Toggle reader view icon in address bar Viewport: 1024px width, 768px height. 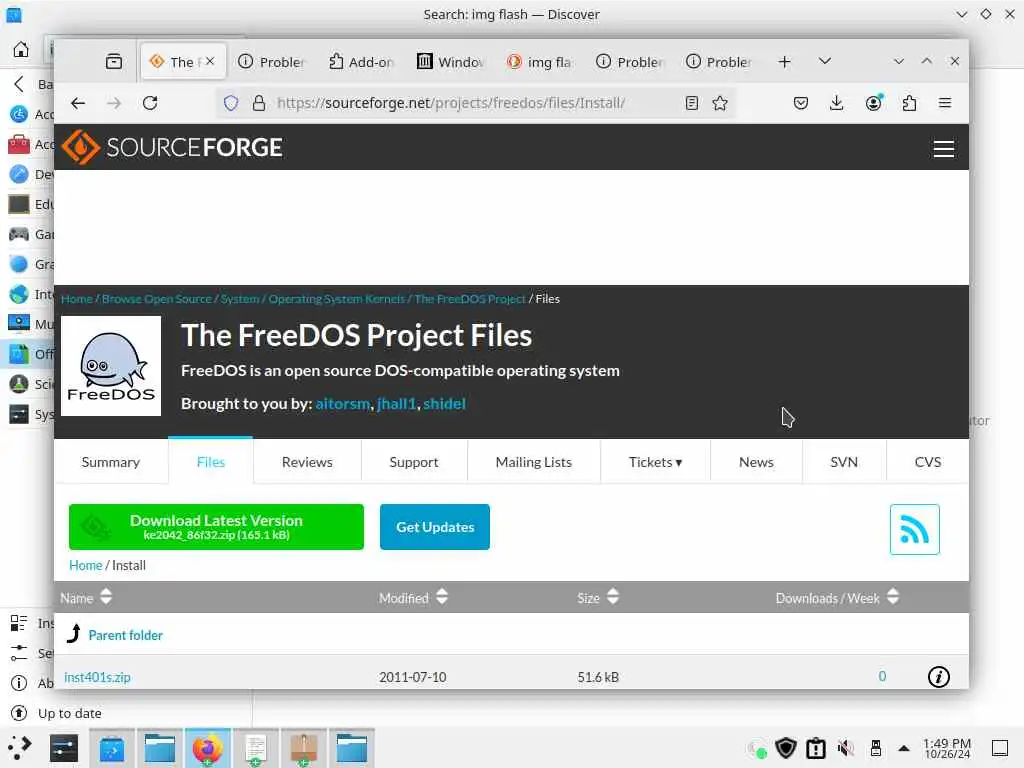click(692, 103)
